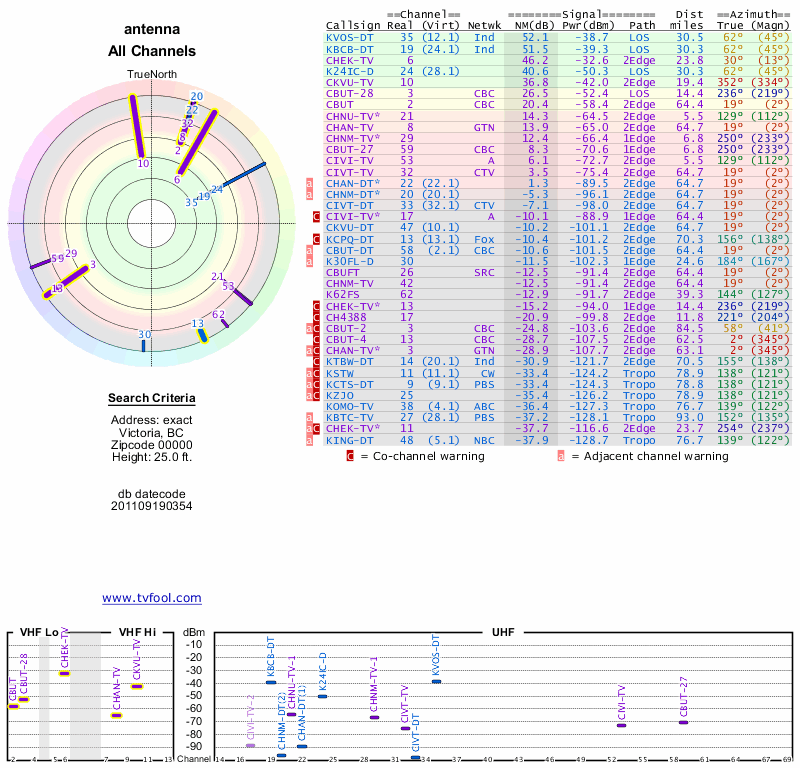The height and width of the screenshot is (768, 800).
Task: Click the azimuth value 352° for CKVU-TV
Action: tap(730, 83)
